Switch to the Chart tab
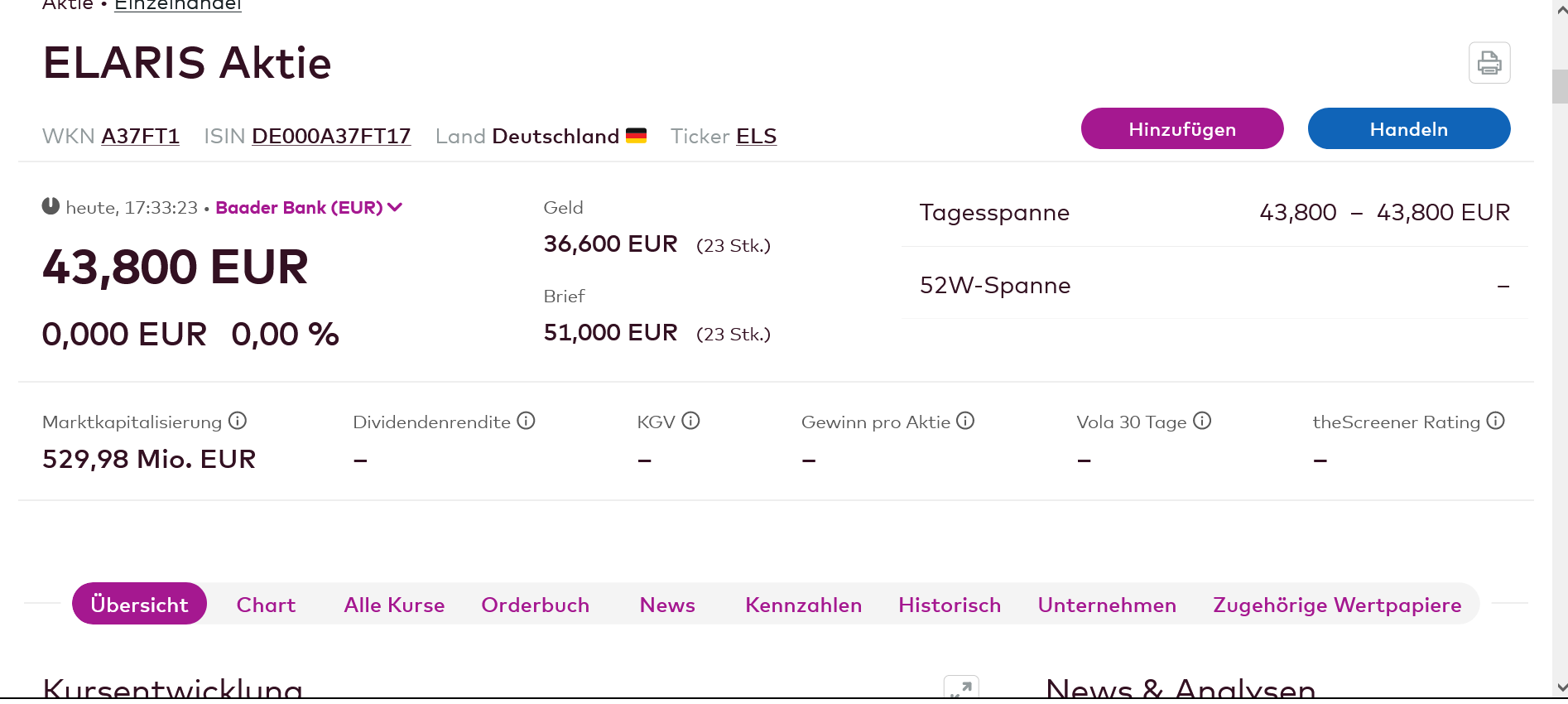This screenshot has width=1568, height=704. pyautogui.click(x=266, y=605)
